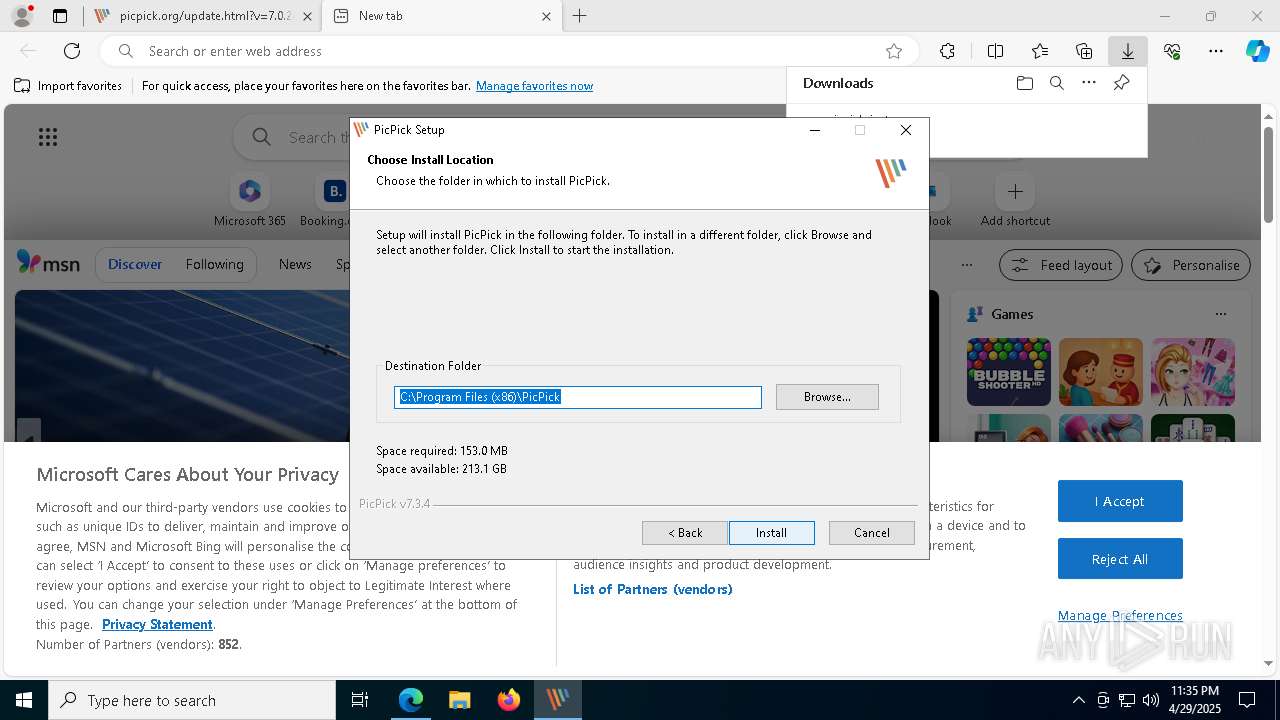Open volume control tray icon
Screen dimensions: 1280x720
1150,700
